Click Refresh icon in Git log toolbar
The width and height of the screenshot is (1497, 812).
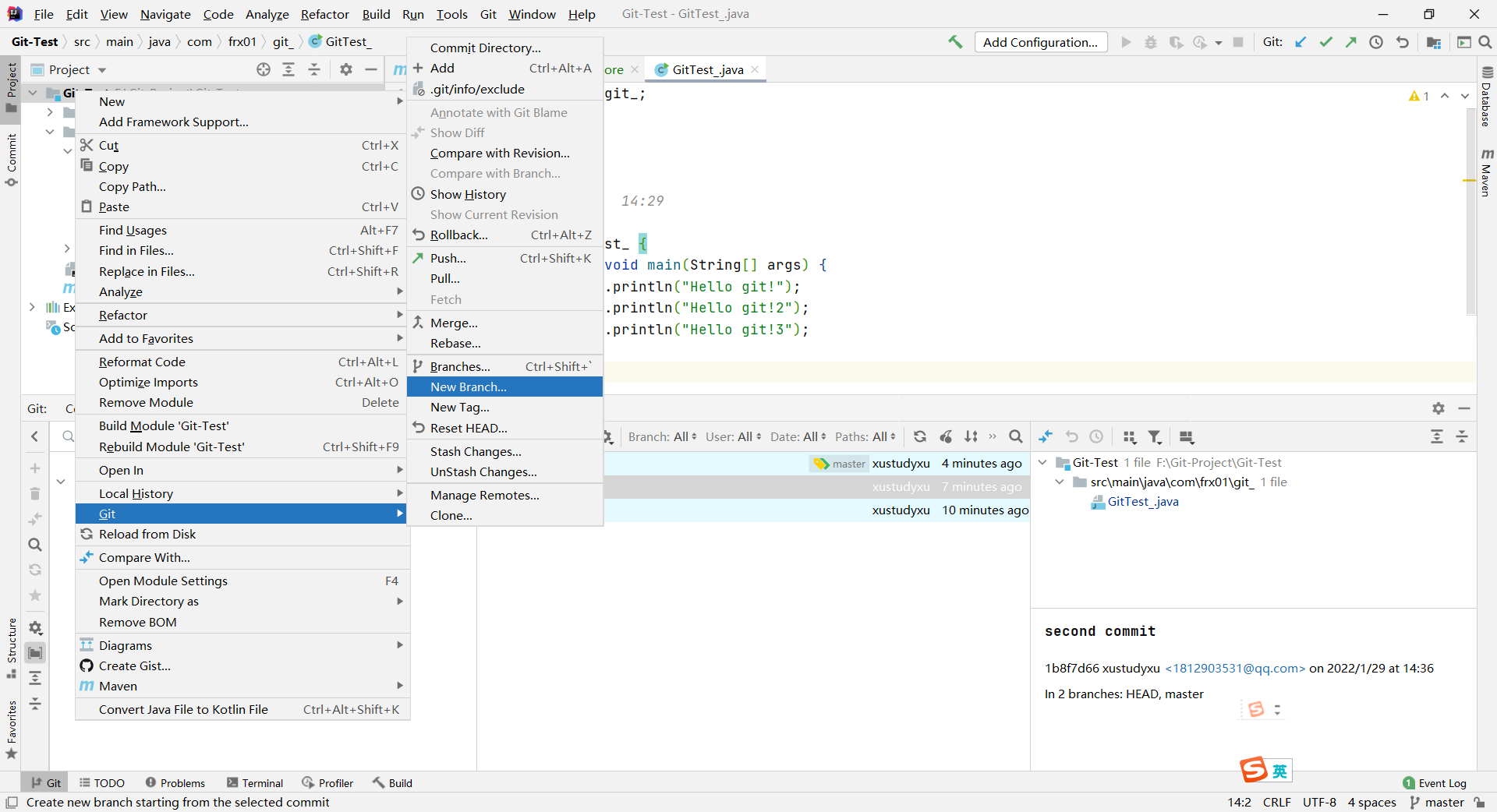(x=920, y=436)
